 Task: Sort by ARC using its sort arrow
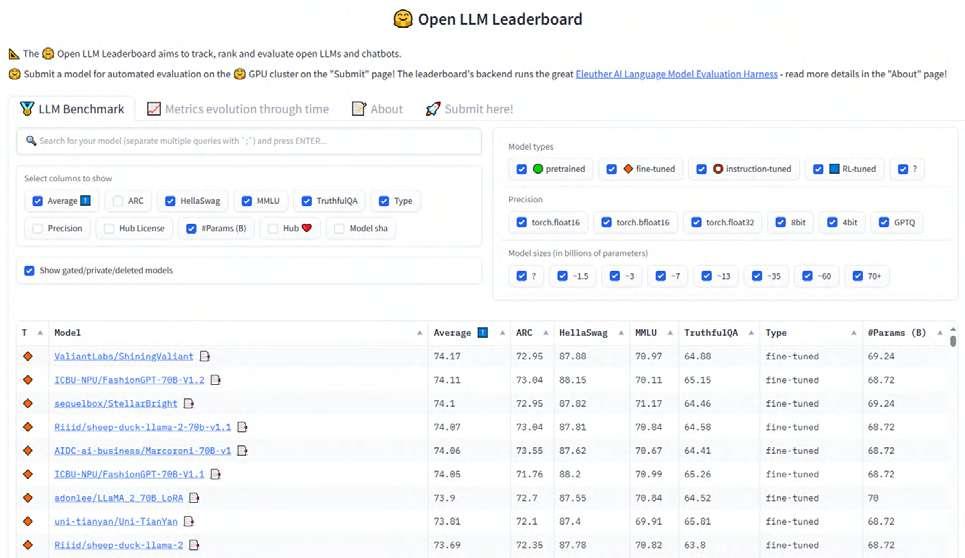click(546, 333)
